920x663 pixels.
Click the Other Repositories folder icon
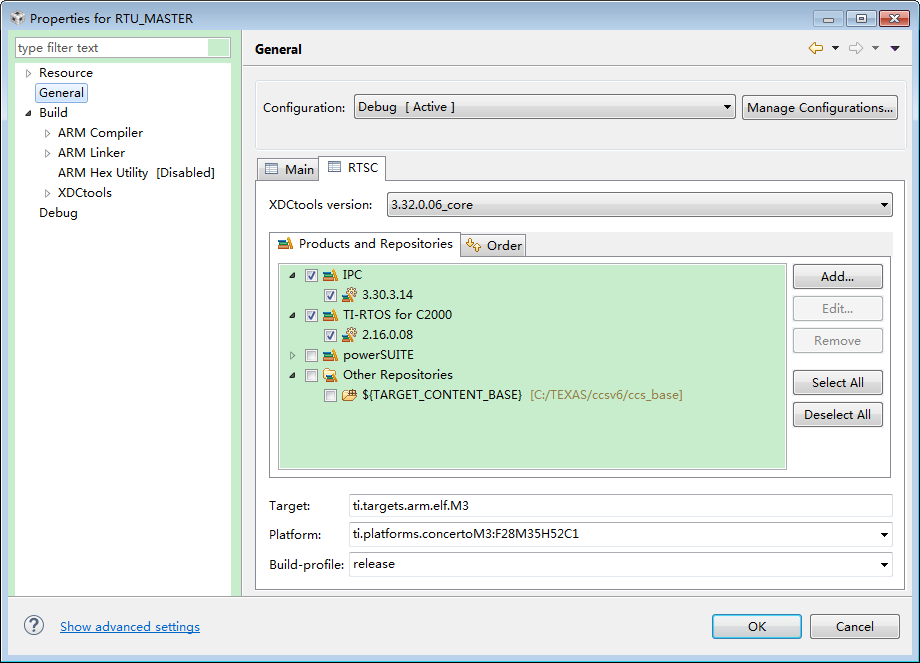pos(330,375)
